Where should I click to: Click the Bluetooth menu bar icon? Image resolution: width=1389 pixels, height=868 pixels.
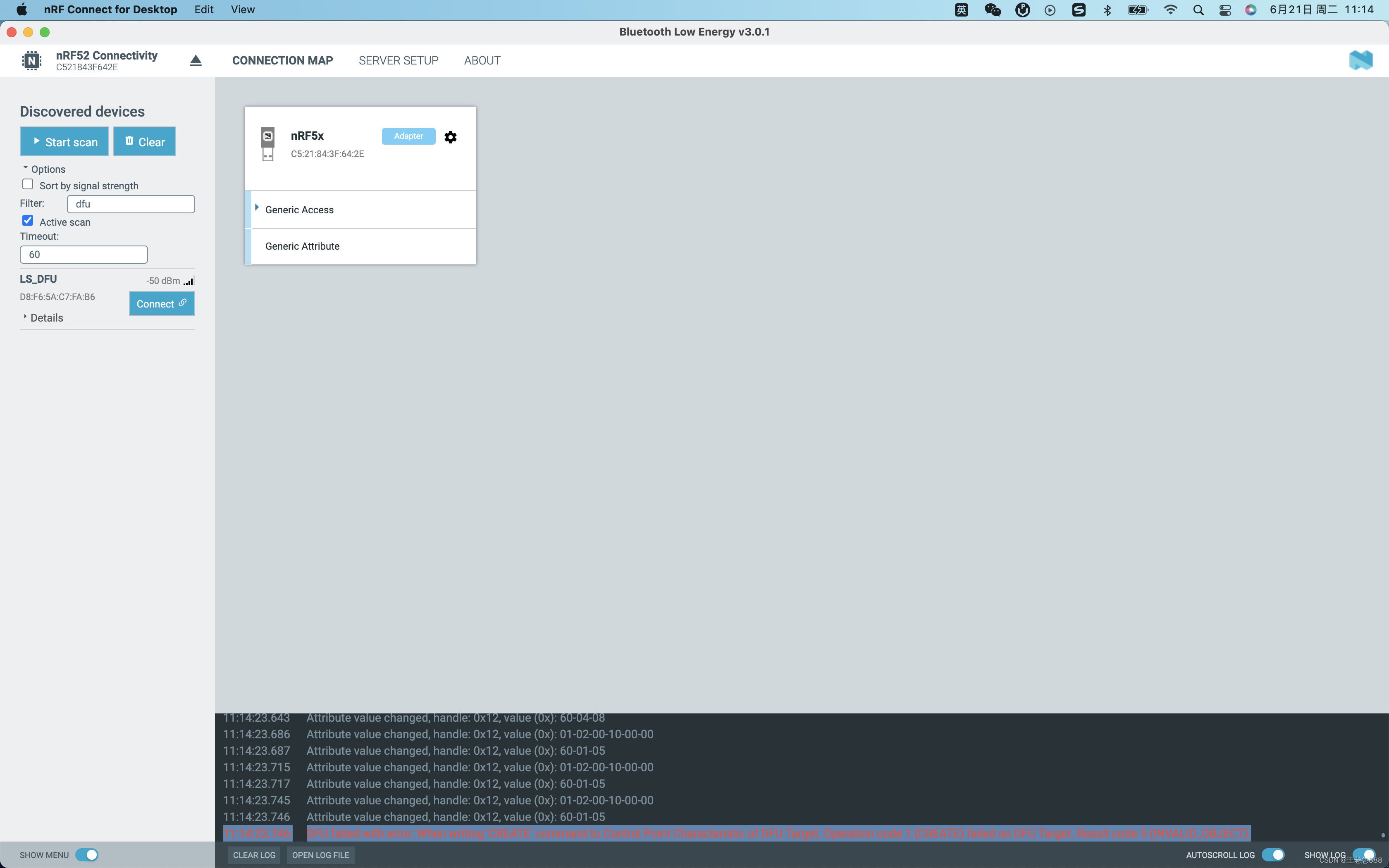point(1107,10)
